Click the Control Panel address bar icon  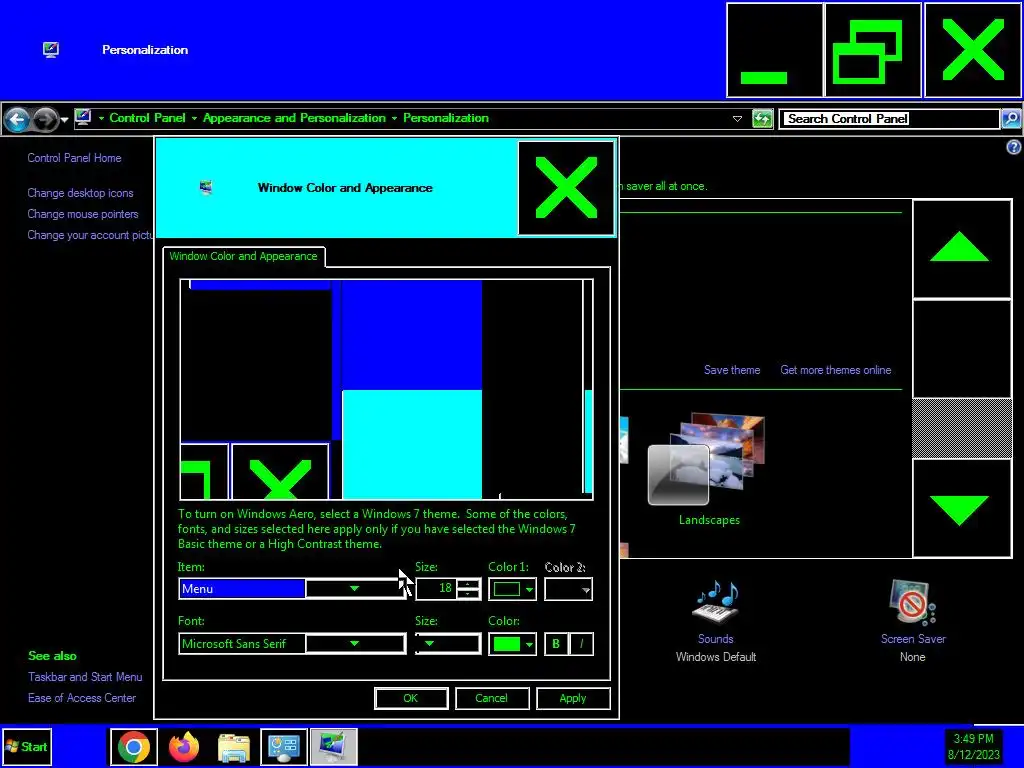(x=83, y=118)
